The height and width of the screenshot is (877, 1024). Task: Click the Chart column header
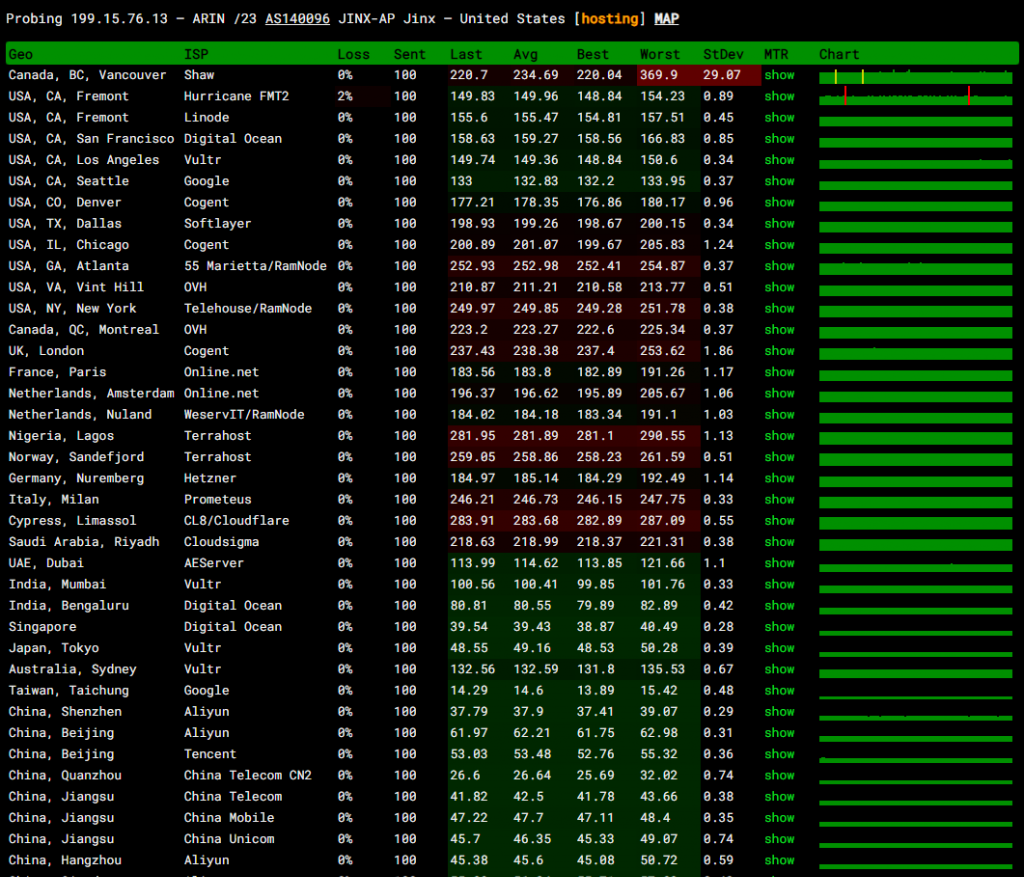(839, 54)
